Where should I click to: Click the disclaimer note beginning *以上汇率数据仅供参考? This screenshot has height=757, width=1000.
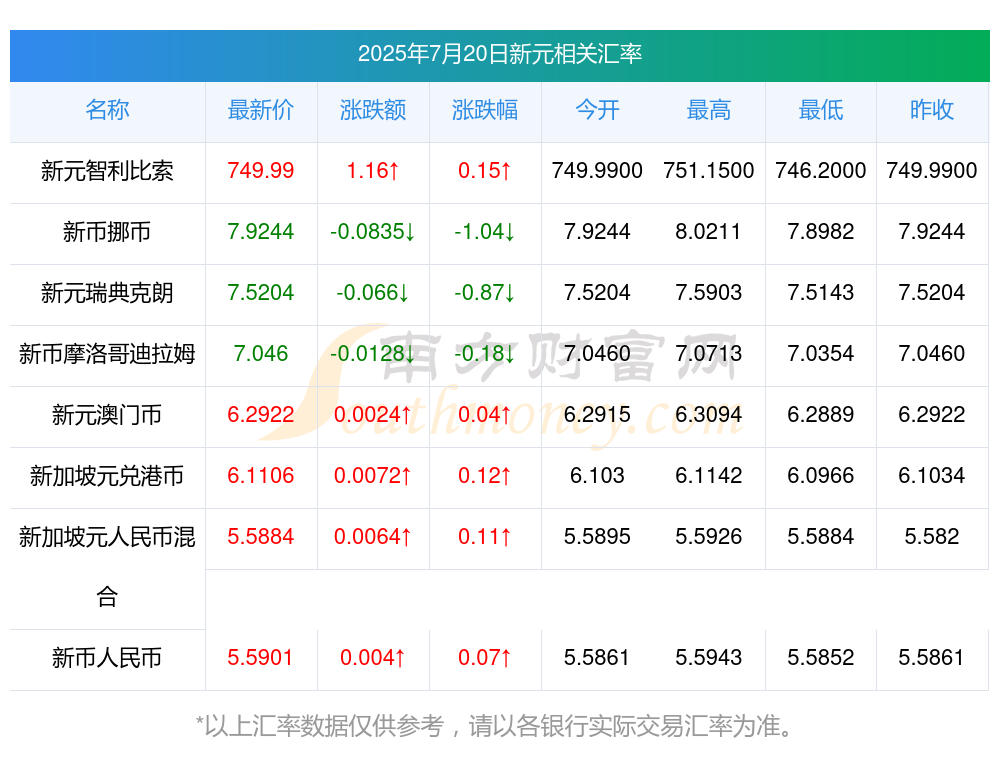[x=494, y=726]
